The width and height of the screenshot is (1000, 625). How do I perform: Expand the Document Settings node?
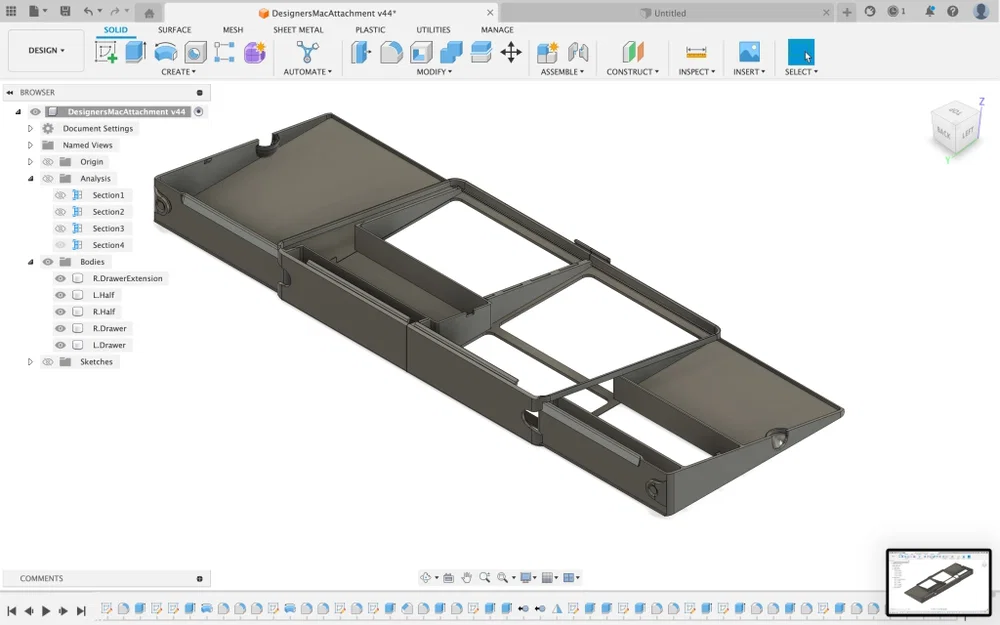(30, 128)
